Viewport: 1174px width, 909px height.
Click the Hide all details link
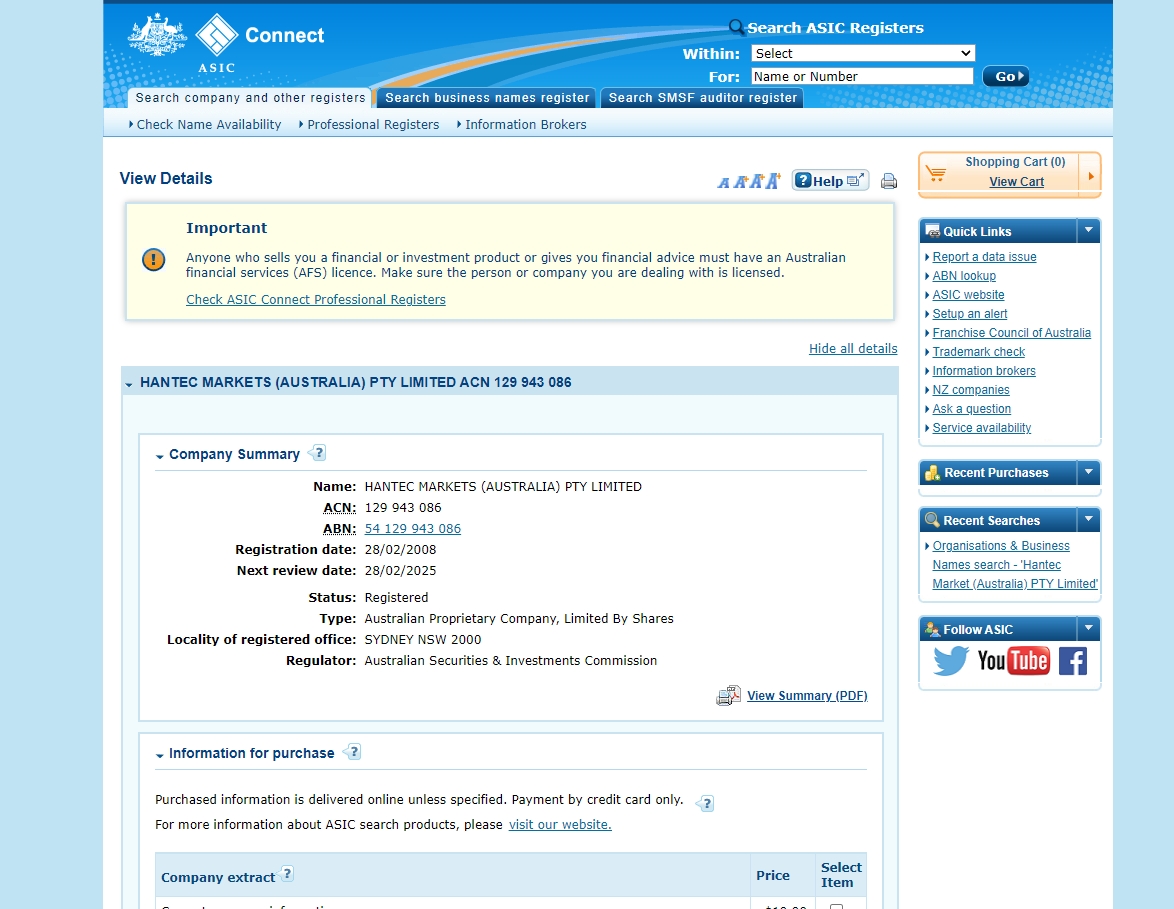[852, 349]
